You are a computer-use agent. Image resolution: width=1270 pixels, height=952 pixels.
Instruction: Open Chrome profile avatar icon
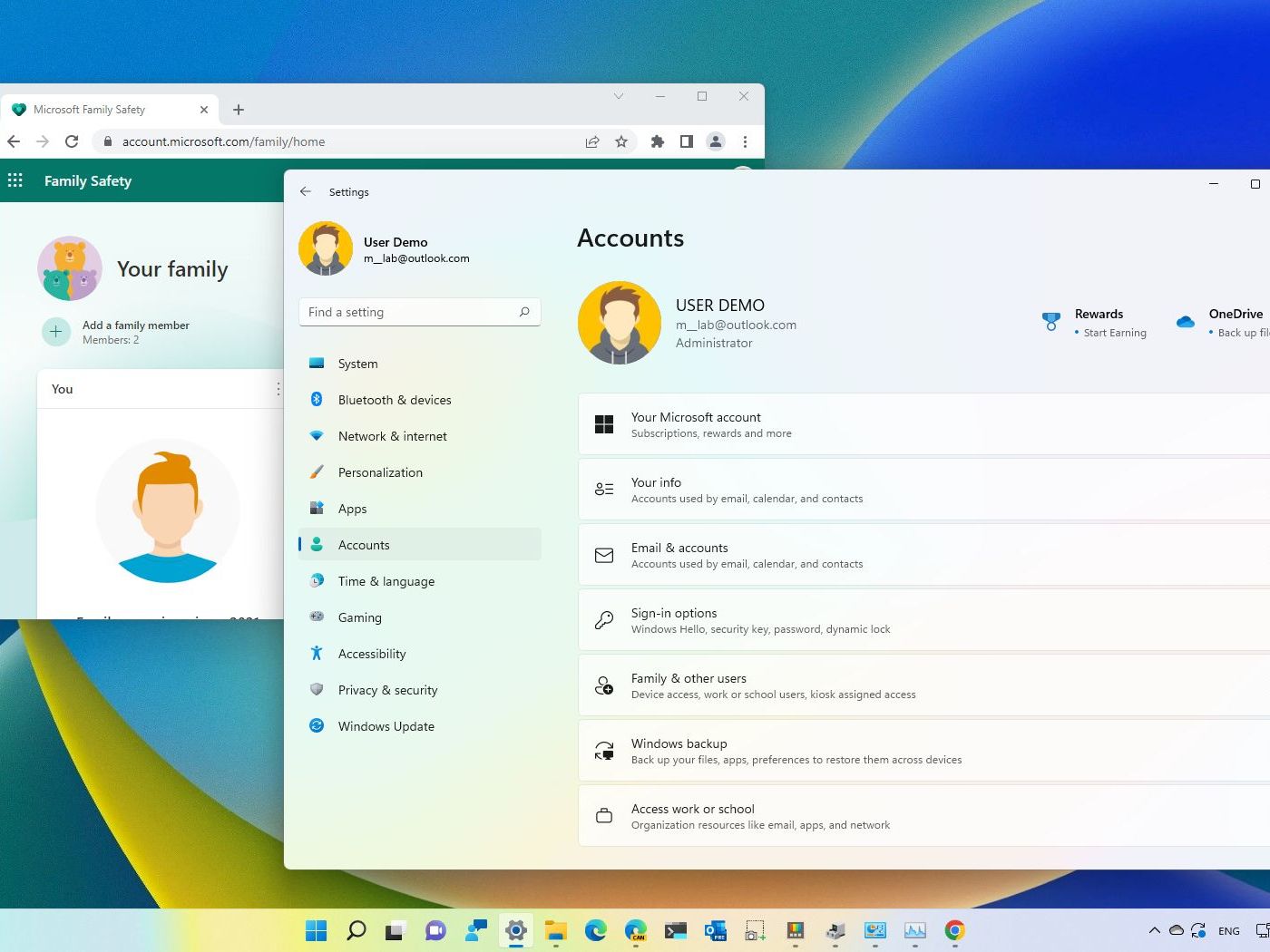pos(716,141)
